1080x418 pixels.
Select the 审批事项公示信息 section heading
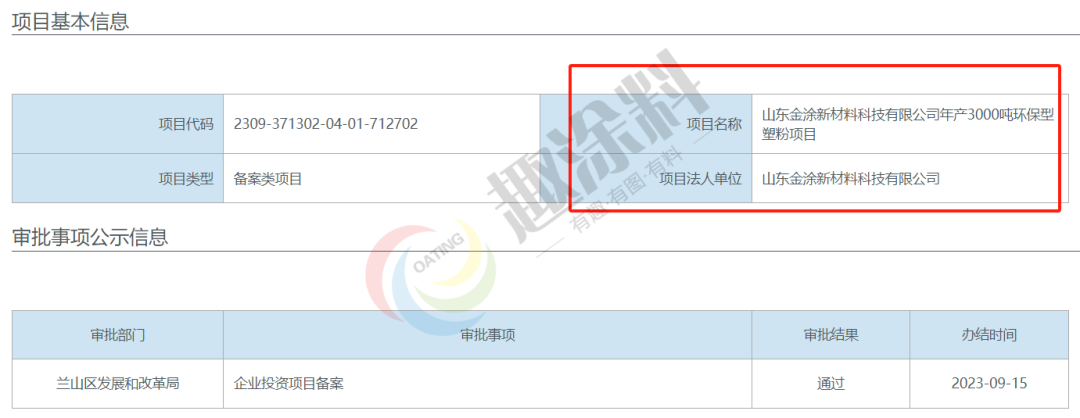[90, 238]
